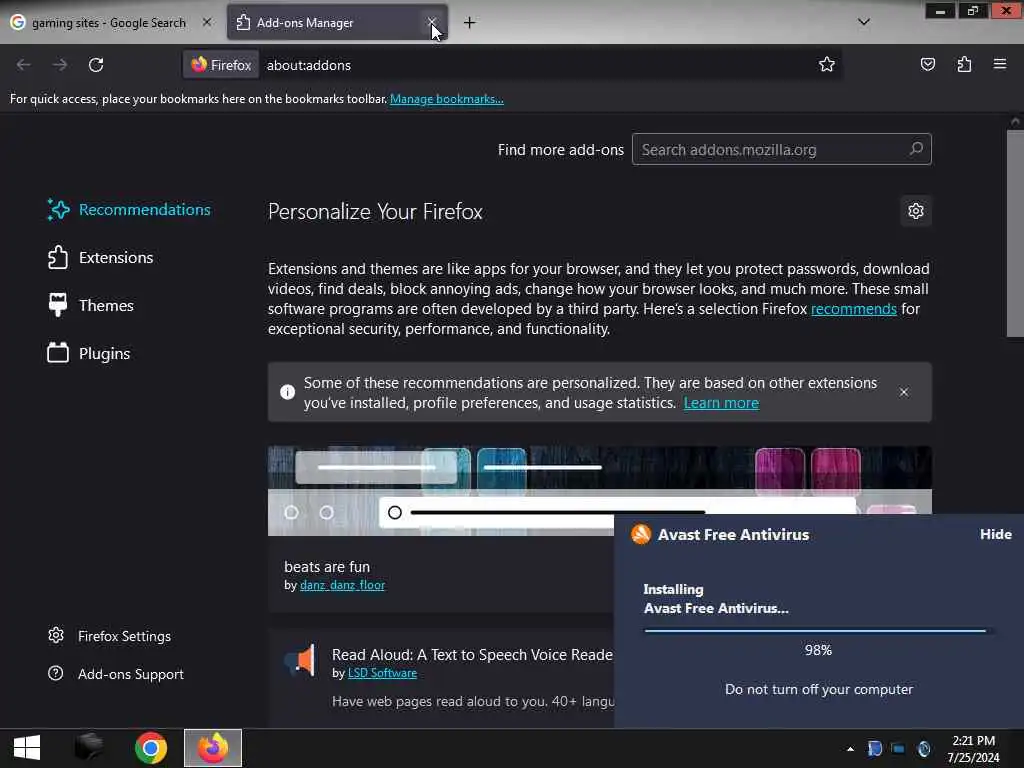The height and width of the screenshot is (768, 1024).
Task: Open the Learn more link
Action: [x=721, y=403]
